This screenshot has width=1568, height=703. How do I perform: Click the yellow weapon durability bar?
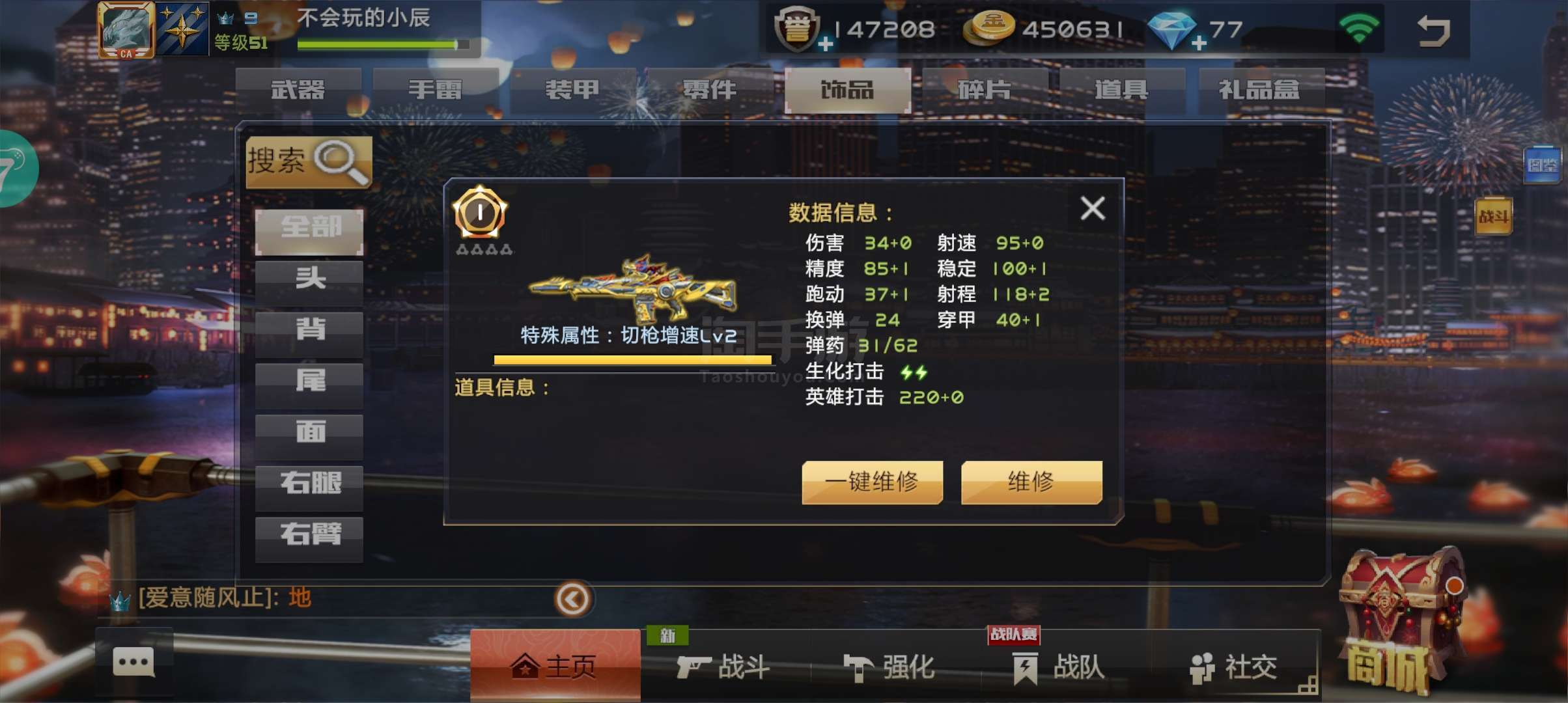coord(632,359)
